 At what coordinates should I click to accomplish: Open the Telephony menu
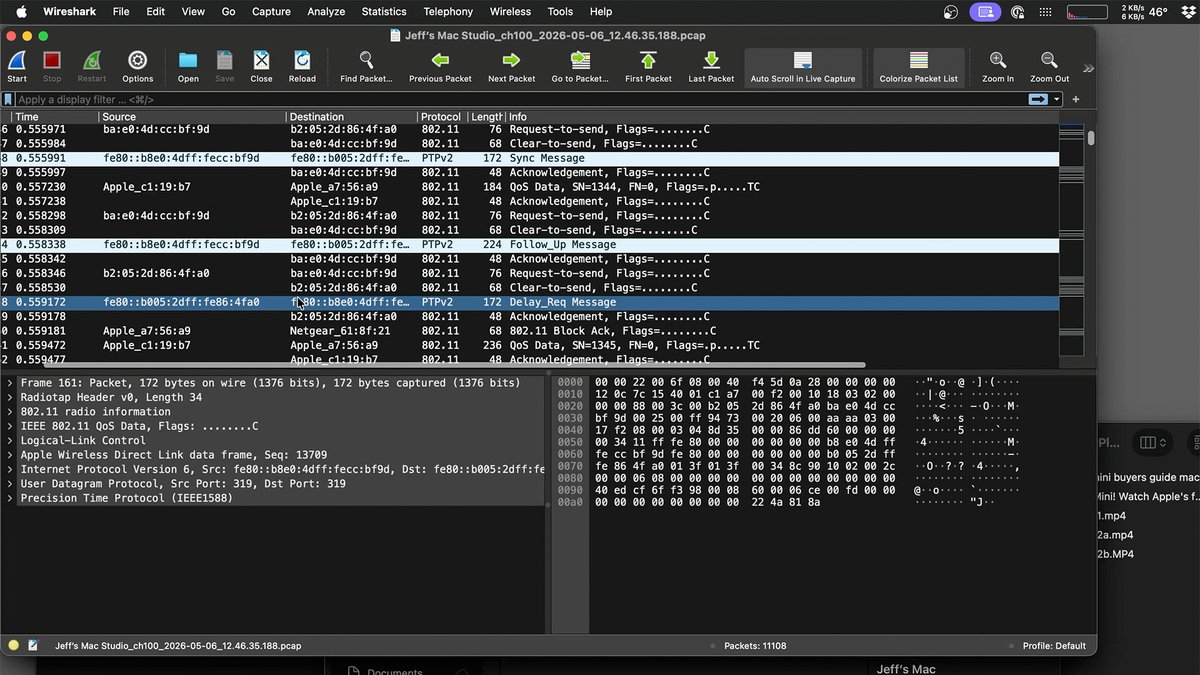click(x=448, y=12)
